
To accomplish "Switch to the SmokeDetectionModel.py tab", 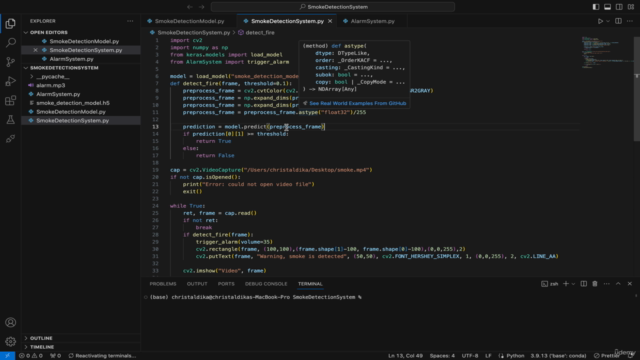I will click(x=189, y=21).
